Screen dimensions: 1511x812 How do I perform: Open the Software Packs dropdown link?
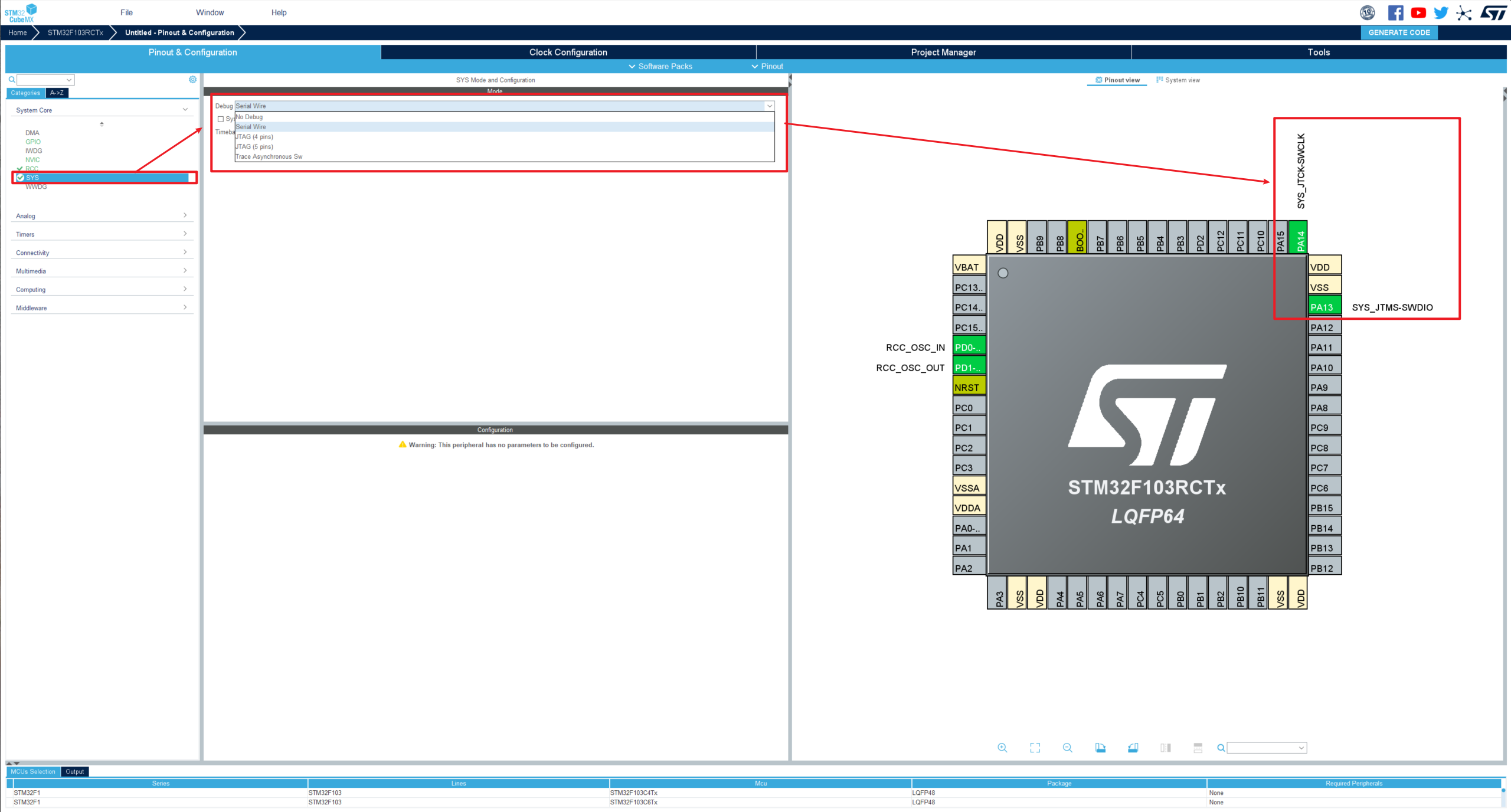point(660,66)
